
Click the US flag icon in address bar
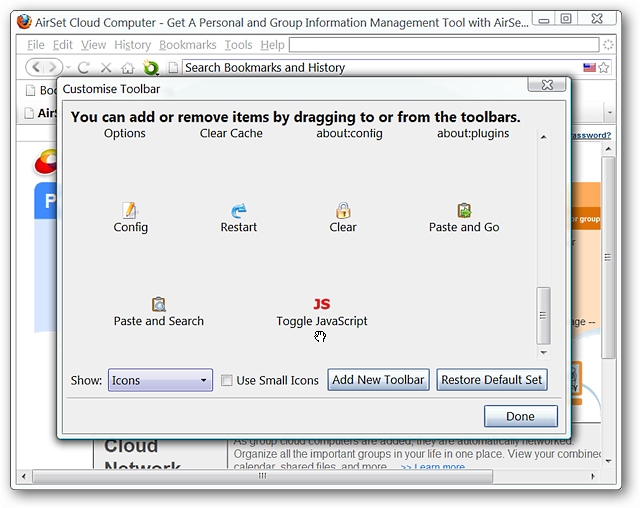(x=589, y=67)
